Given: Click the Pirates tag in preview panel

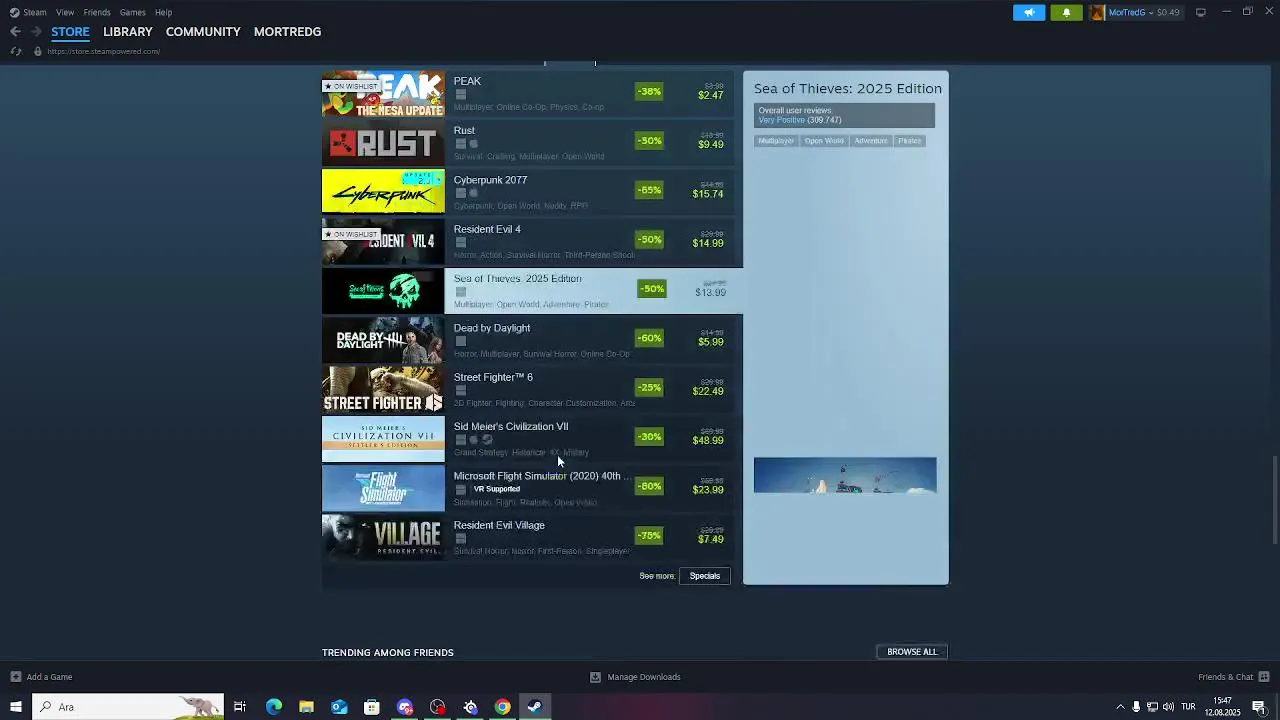Looking at the screenshot, I should tap(910, 141).
